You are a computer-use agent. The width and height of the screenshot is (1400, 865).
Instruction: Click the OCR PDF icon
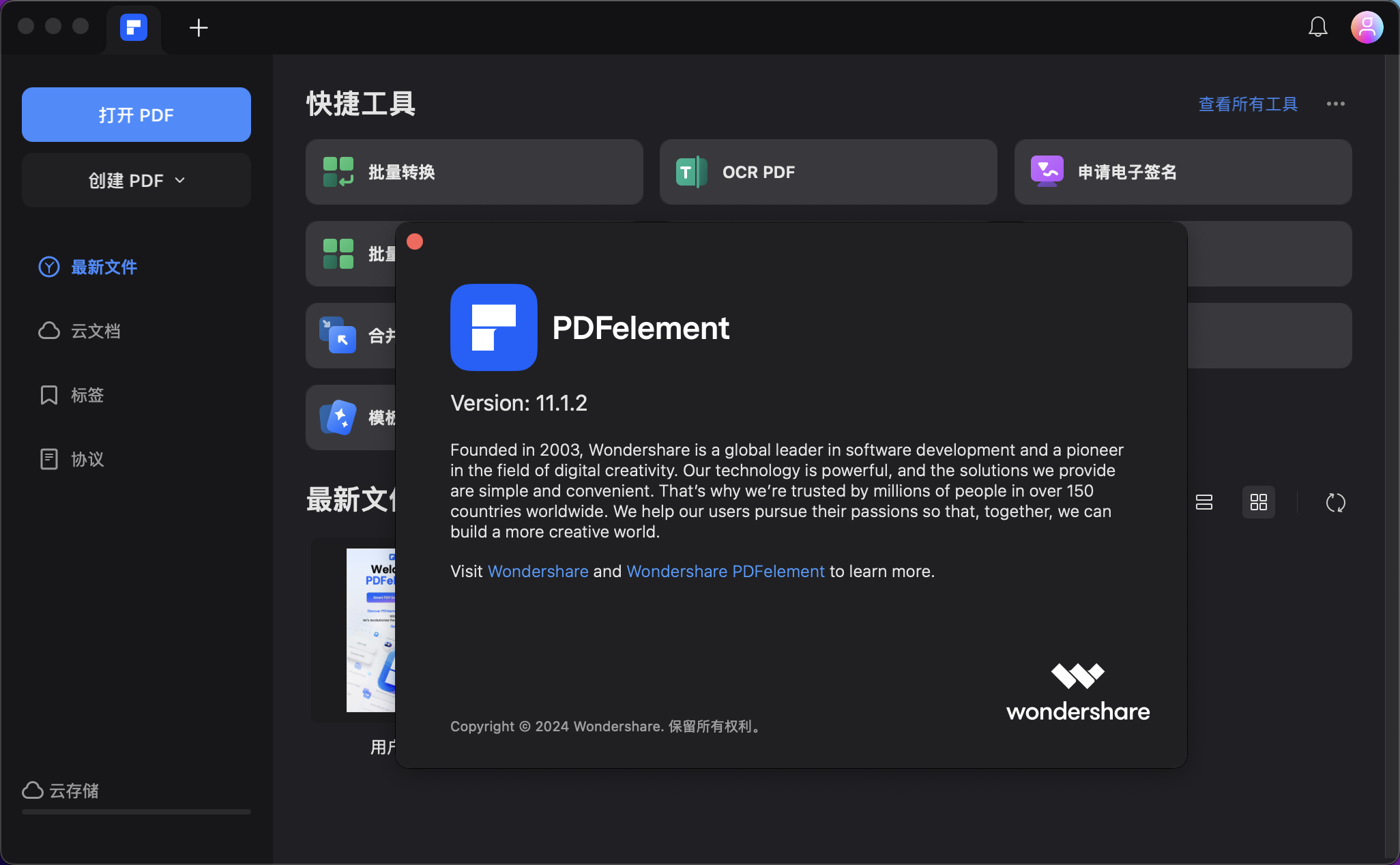[x=691, y=172]
